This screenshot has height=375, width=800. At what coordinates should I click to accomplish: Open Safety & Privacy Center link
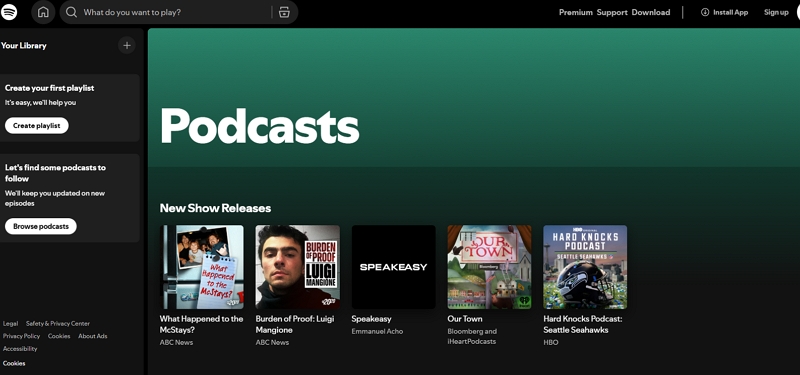coord(58,323)
